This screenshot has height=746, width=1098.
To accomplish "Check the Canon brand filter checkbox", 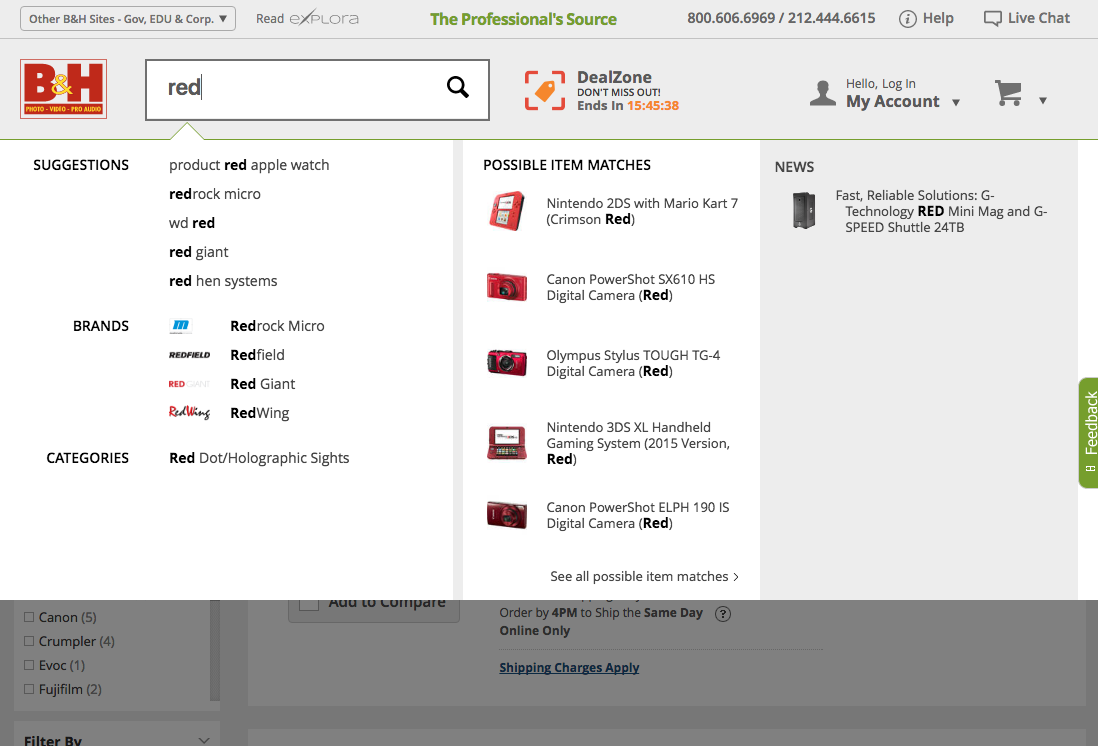I will coord(29,618).
